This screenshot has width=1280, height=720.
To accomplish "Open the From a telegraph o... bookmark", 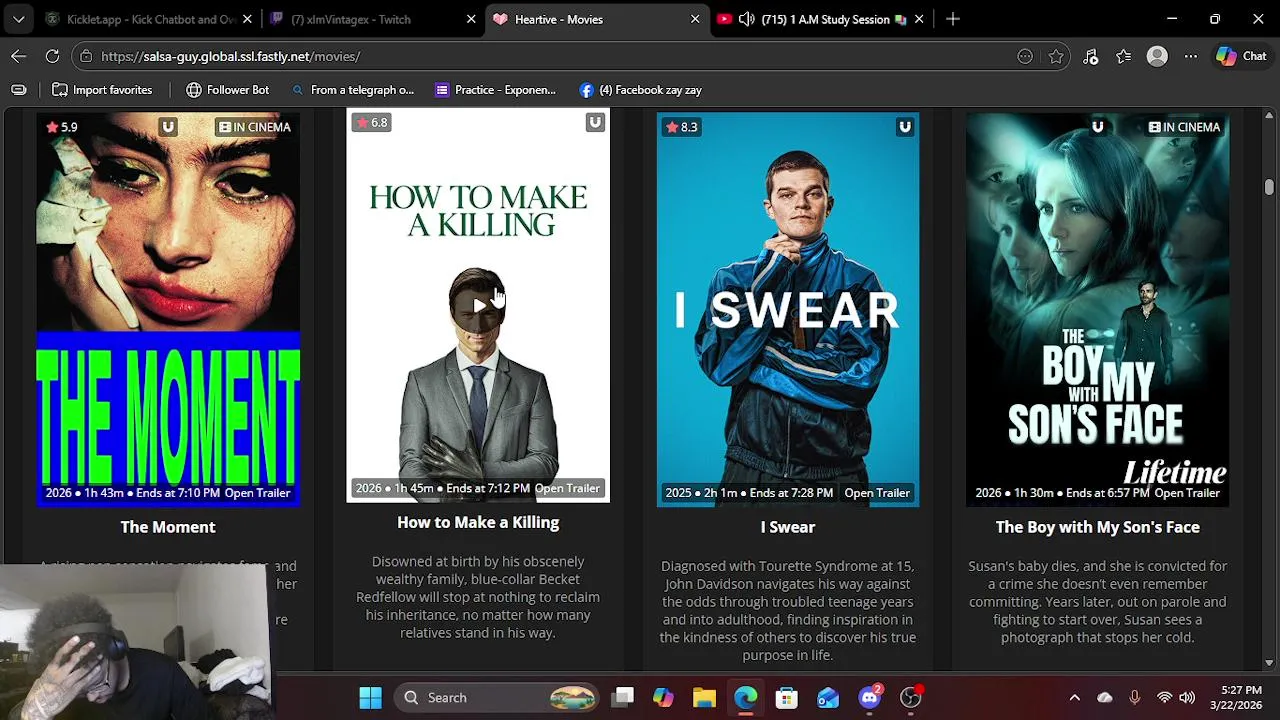I will tap(352, 90).
